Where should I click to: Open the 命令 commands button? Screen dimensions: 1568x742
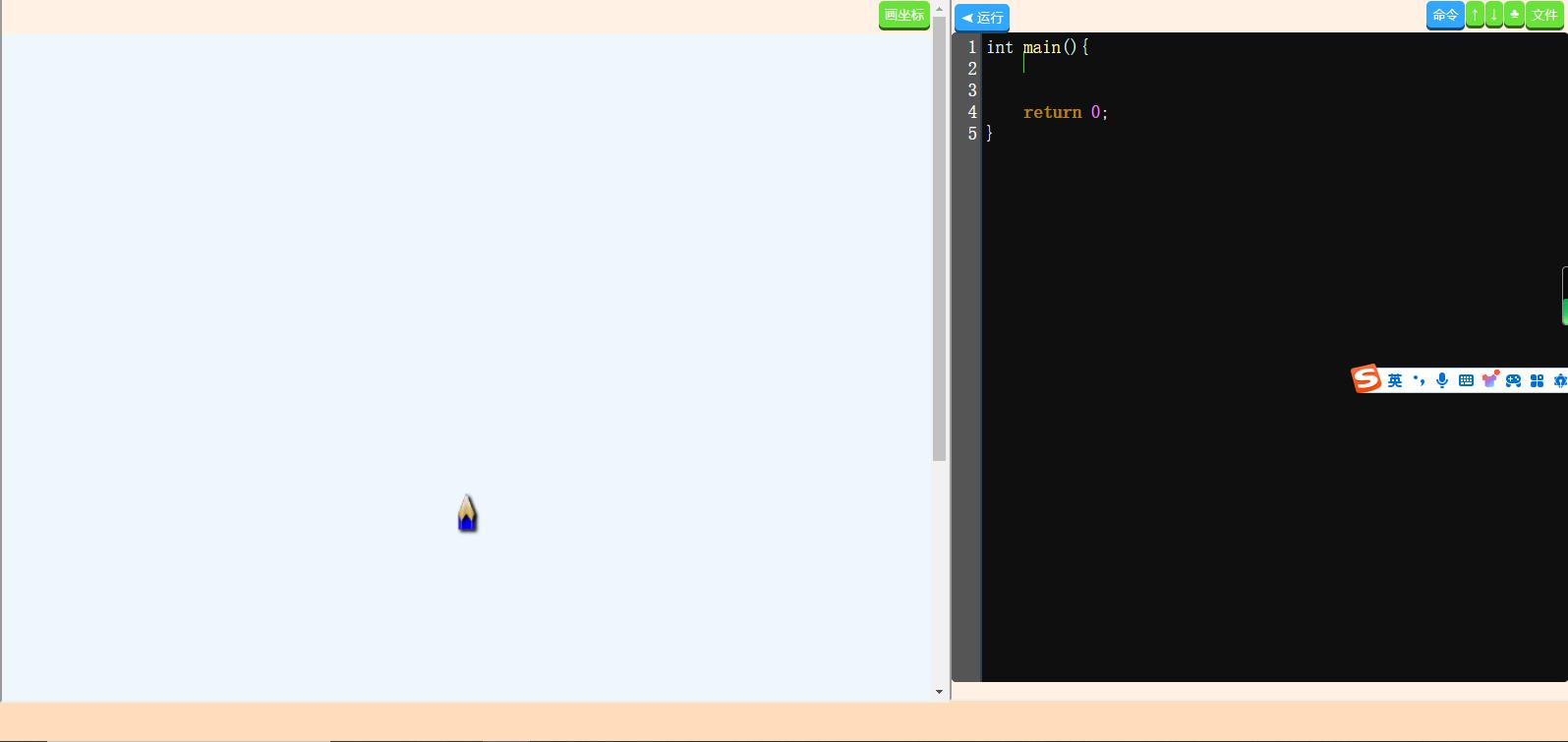[1445, 15]
